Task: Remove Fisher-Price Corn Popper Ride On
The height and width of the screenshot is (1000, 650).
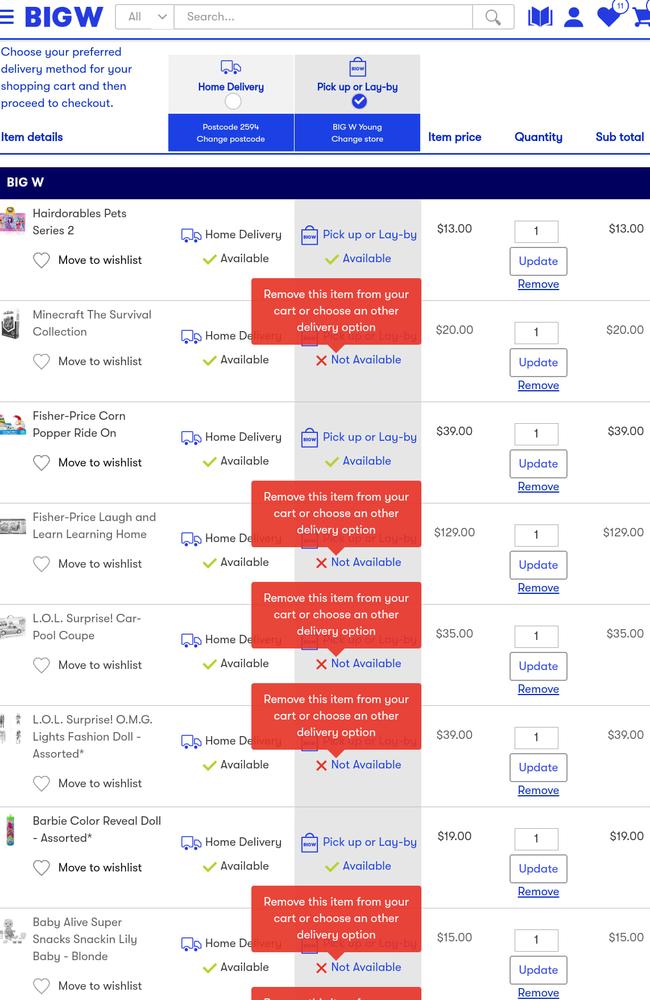Action: [538, 487]
